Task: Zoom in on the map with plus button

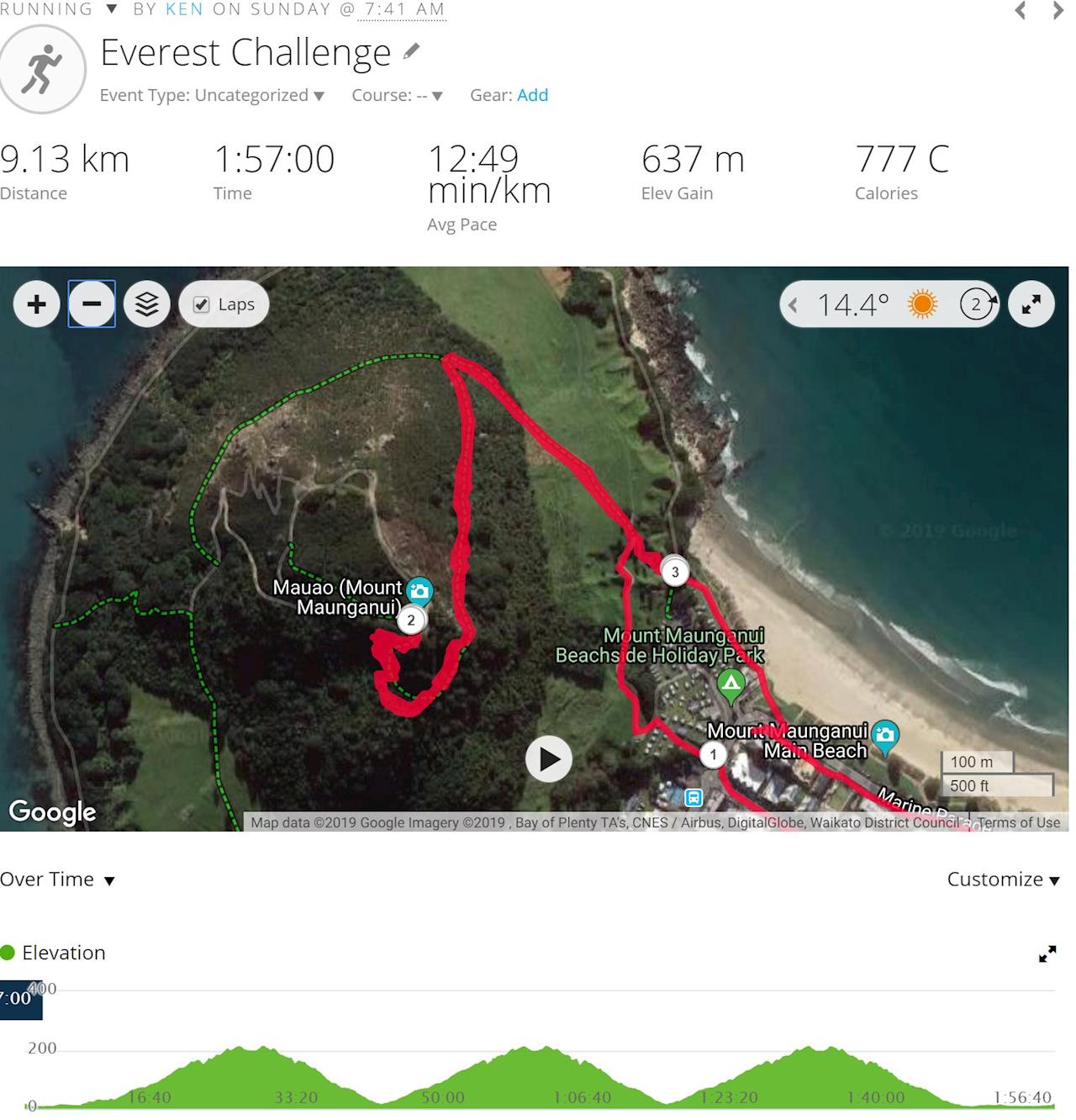Action: click(x=36, y=304)
